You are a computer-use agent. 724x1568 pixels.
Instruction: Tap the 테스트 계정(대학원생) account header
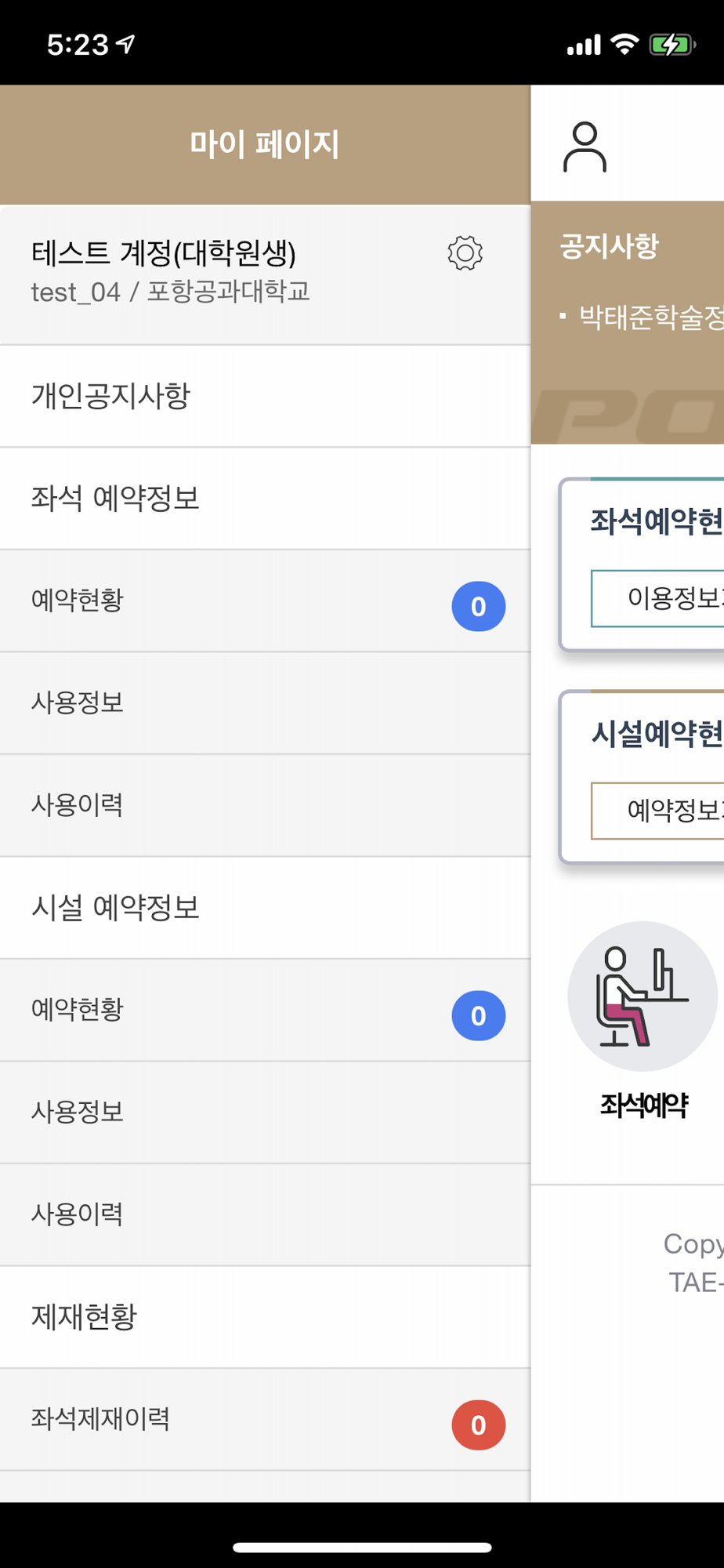point(265,274)
